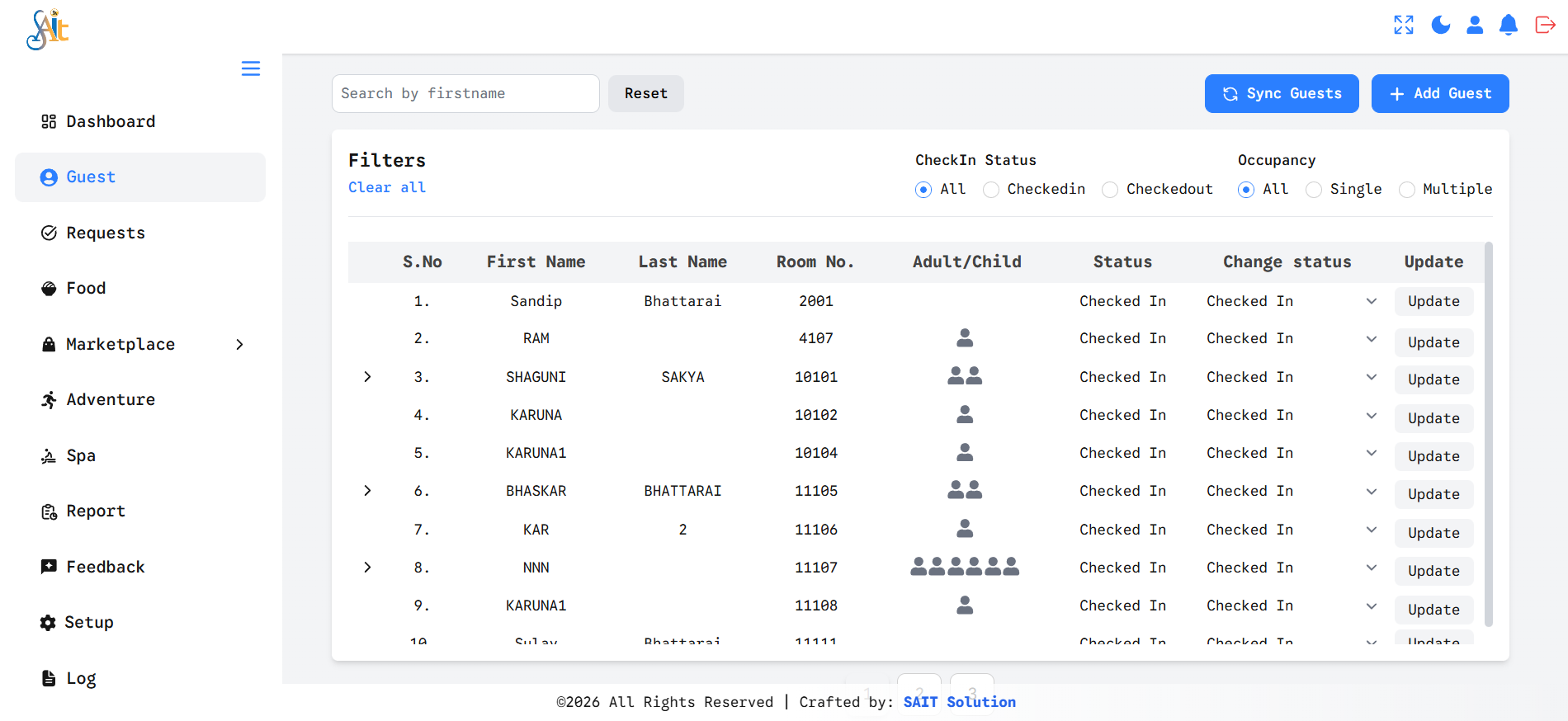Select the Checkedout status filter
The width and height of the screenshot is (1568, 721).
(x=1110, y=190)
